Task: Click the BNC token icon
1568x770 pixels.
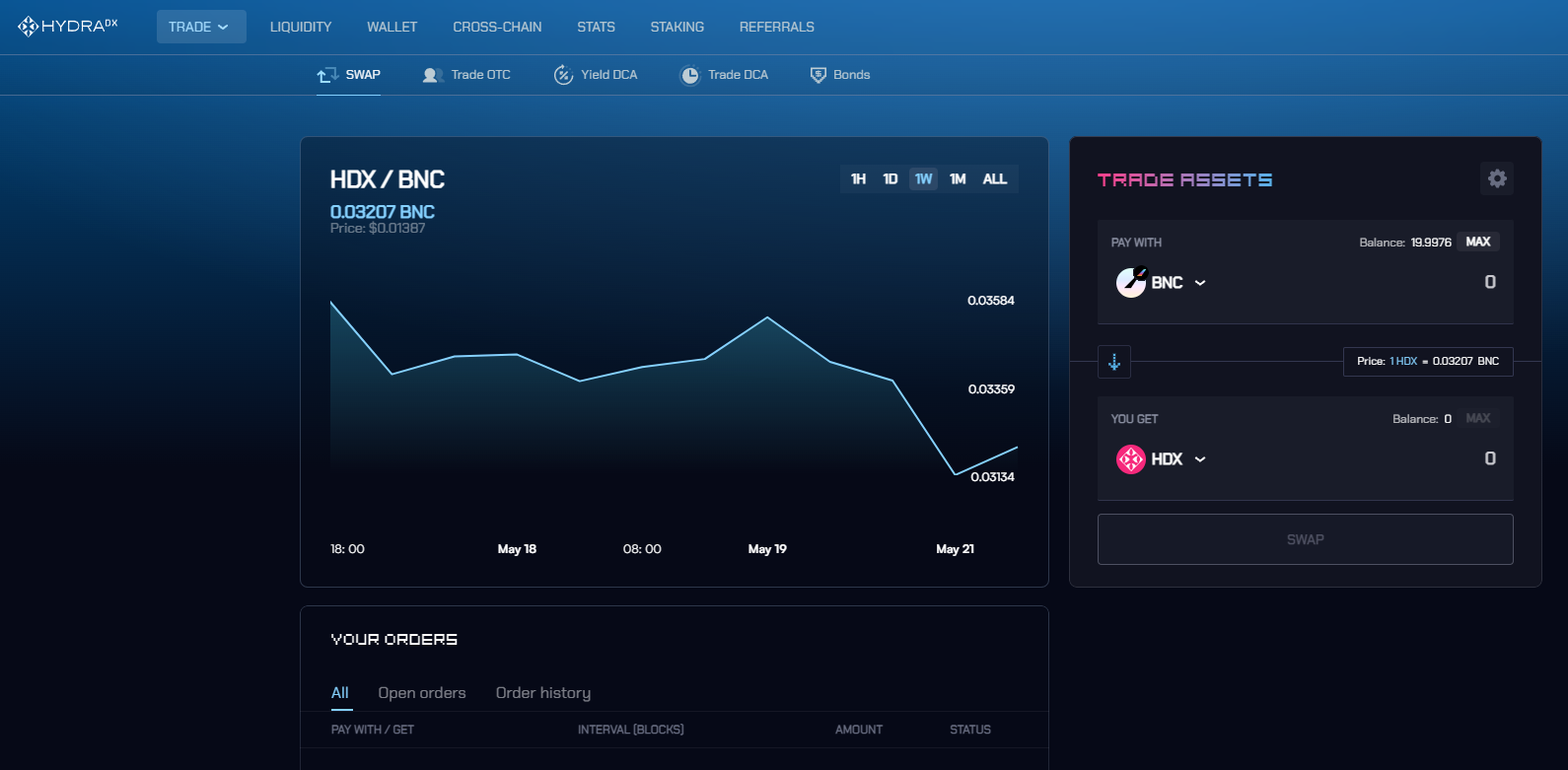Action: 1131,282
